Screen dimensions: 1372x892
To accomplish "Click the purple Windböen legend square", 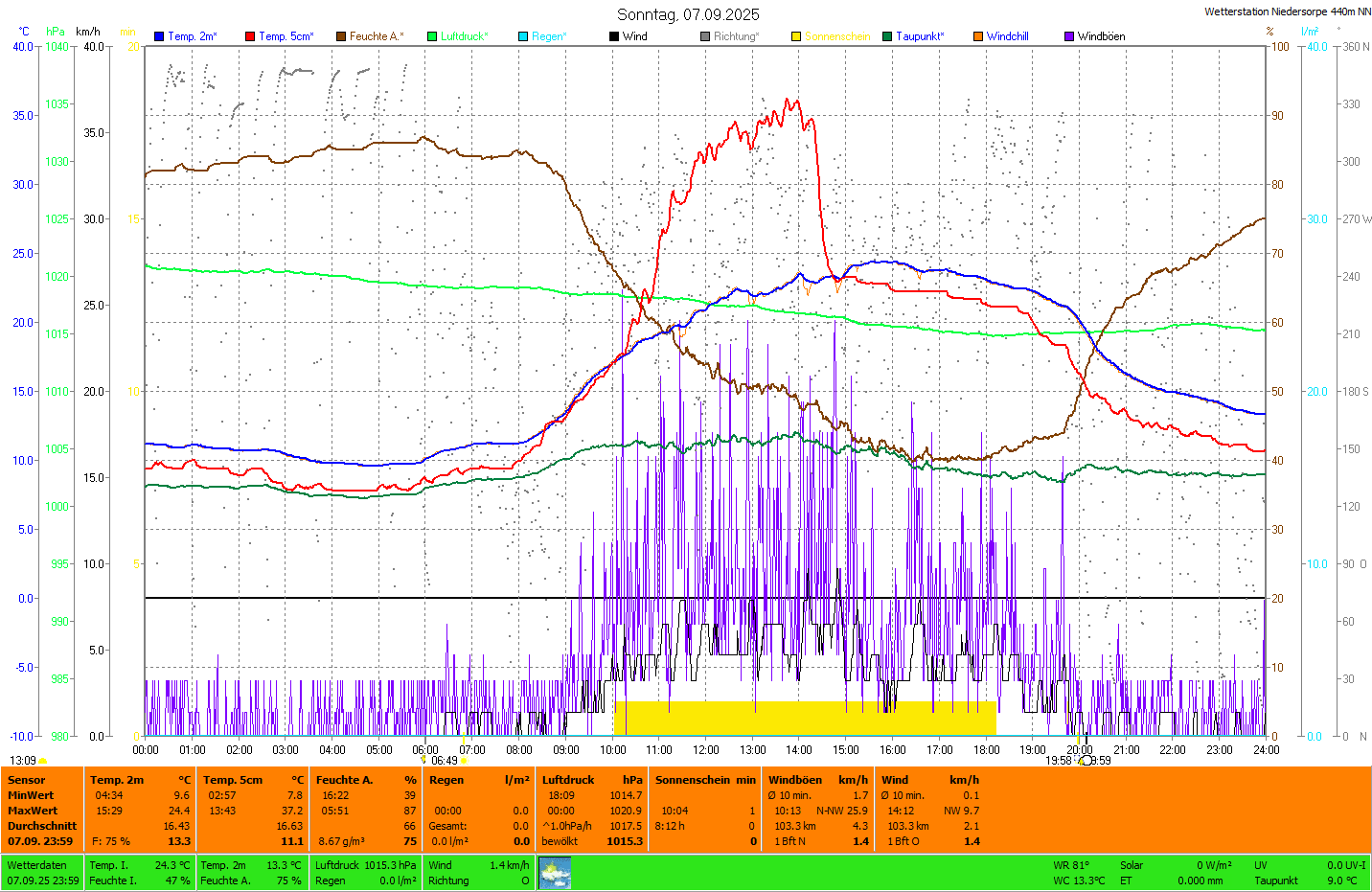I will 1069,36.
